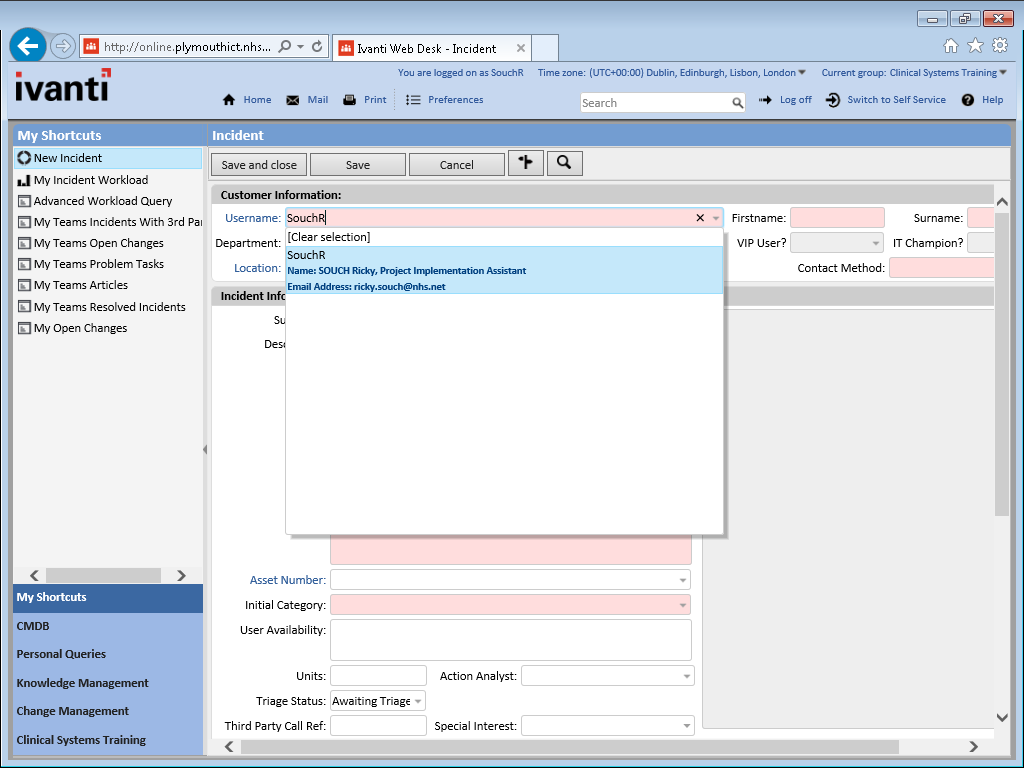
Task: Open the Asset Number dropdown
Action: click(682, 580)
